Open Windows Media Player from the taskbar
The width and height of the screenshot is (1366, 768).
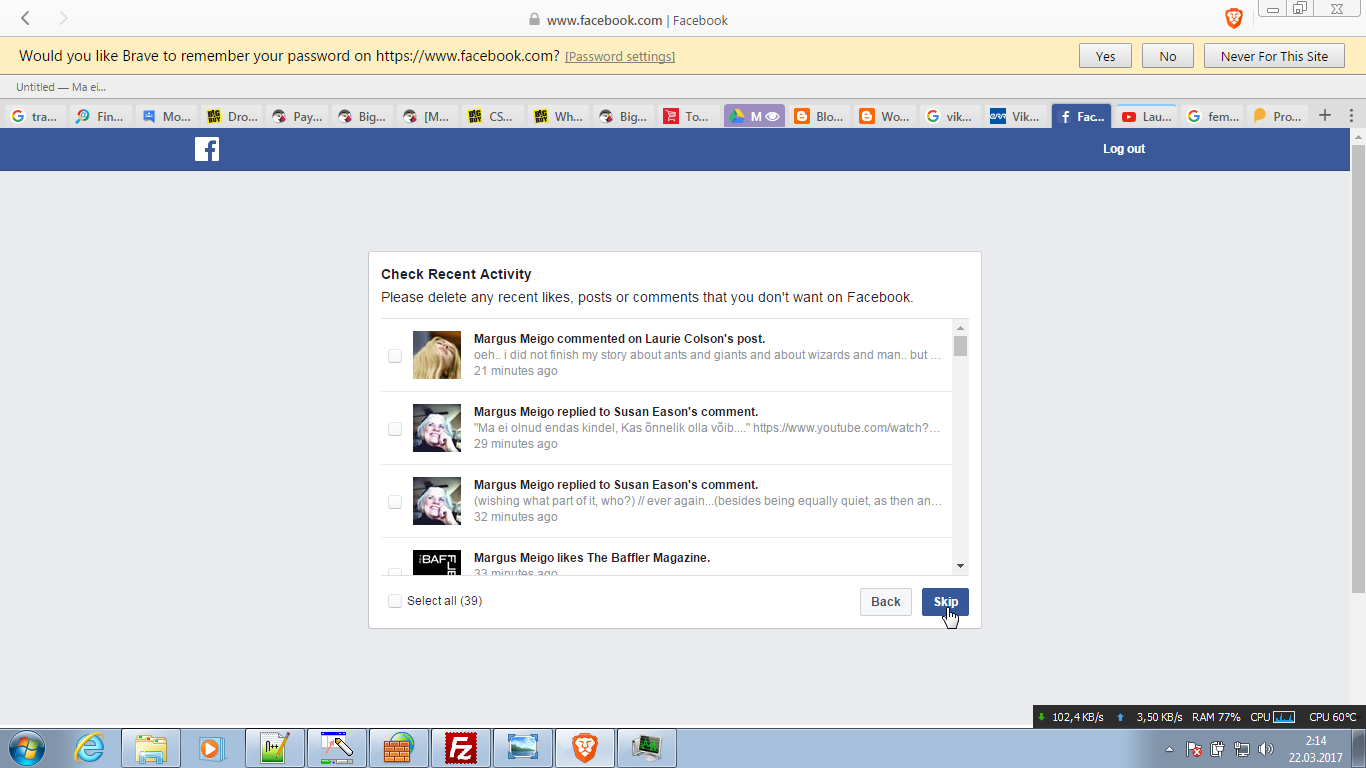pos(211,748)
